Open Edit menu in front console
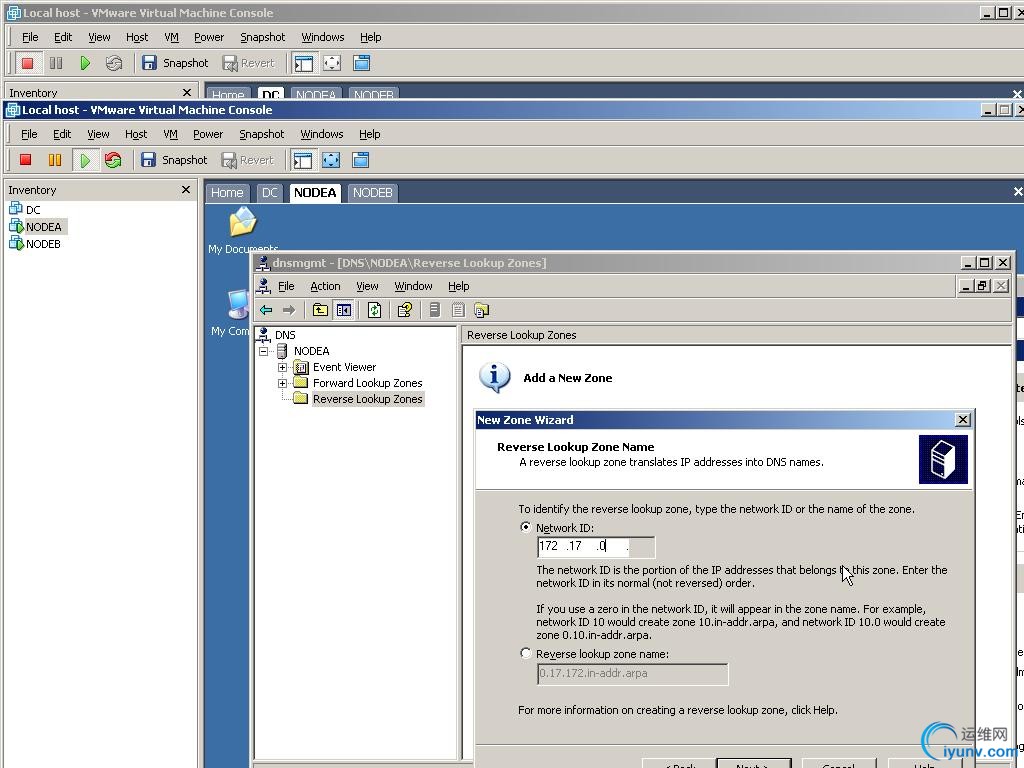 click(x=62, y=134)
